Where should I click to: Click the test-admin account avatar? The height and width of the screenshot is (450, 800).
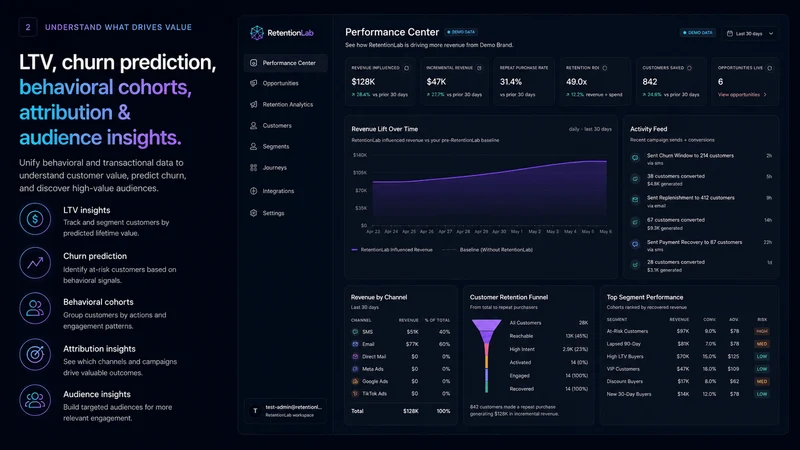click(255, 411)
